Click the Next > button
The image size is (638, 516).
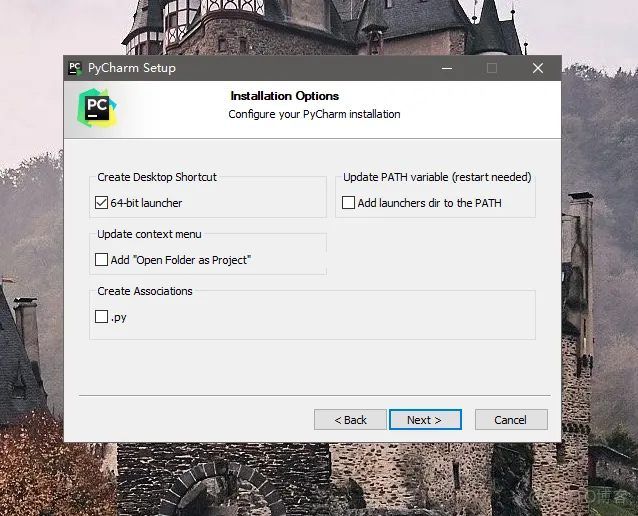425,420
